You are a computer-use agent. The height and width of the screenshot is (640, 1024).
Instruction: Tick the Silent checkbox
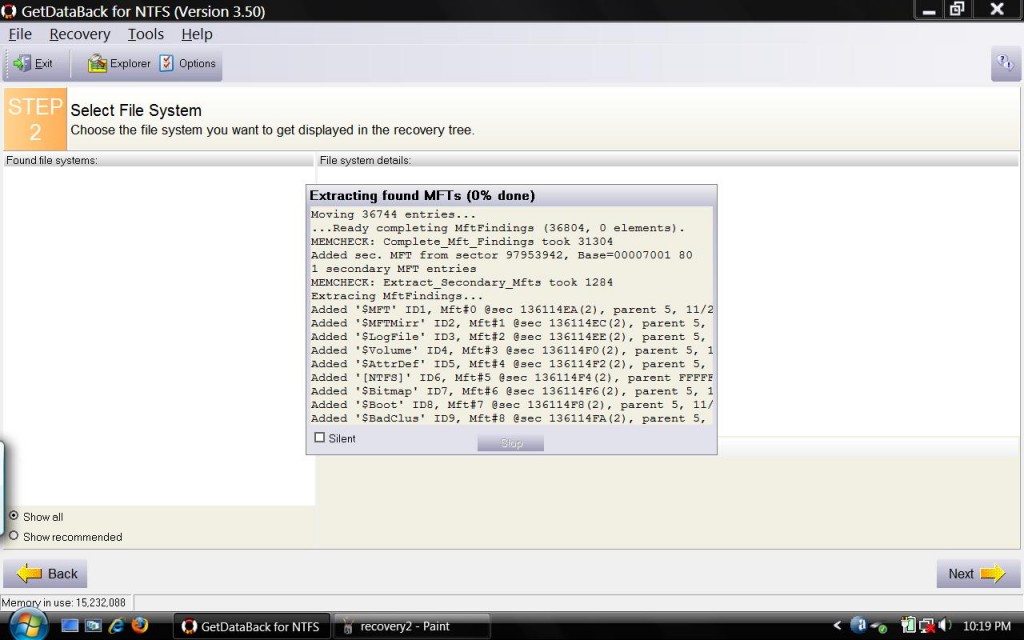tap(319, 438)
